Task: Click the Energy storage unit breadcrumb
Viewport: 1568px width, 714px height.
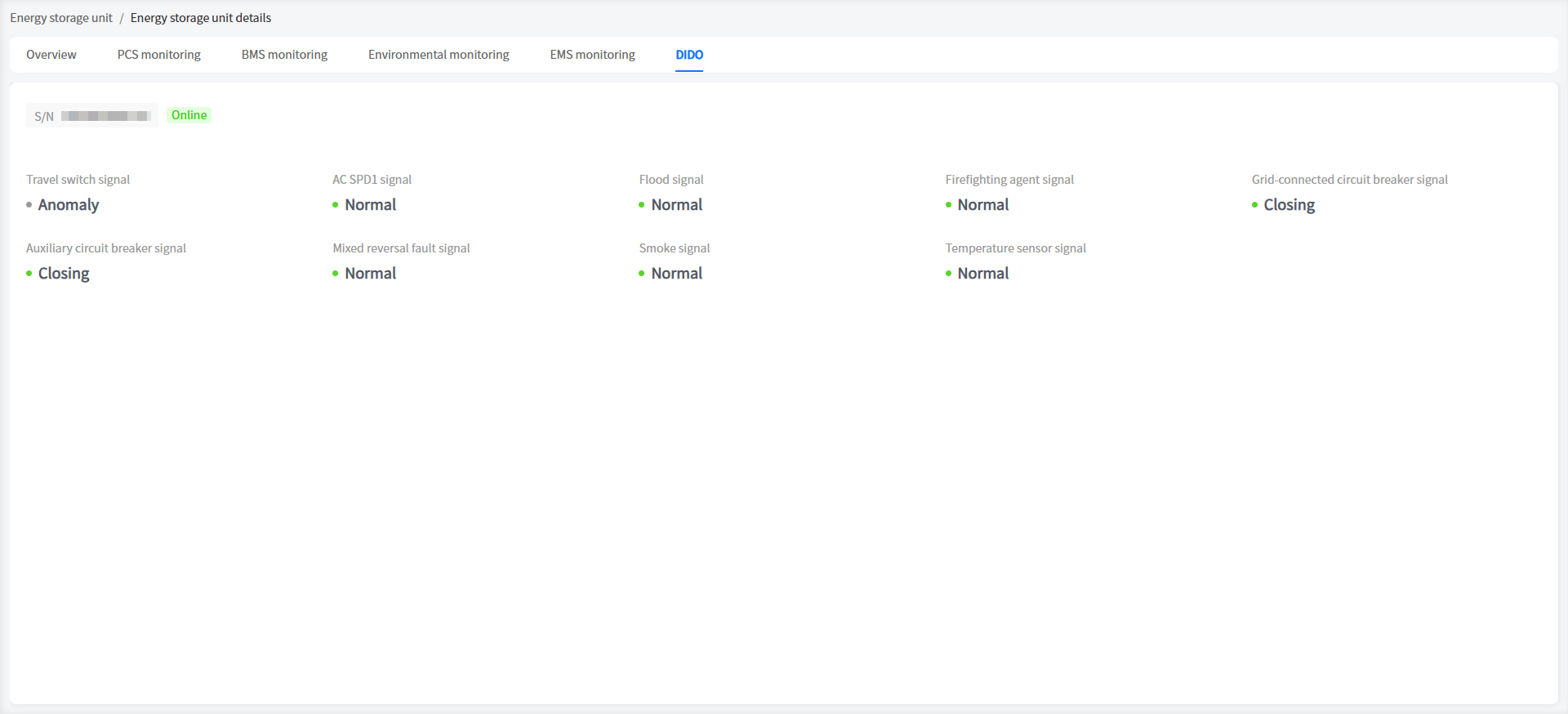Action: tap(61, 18)
